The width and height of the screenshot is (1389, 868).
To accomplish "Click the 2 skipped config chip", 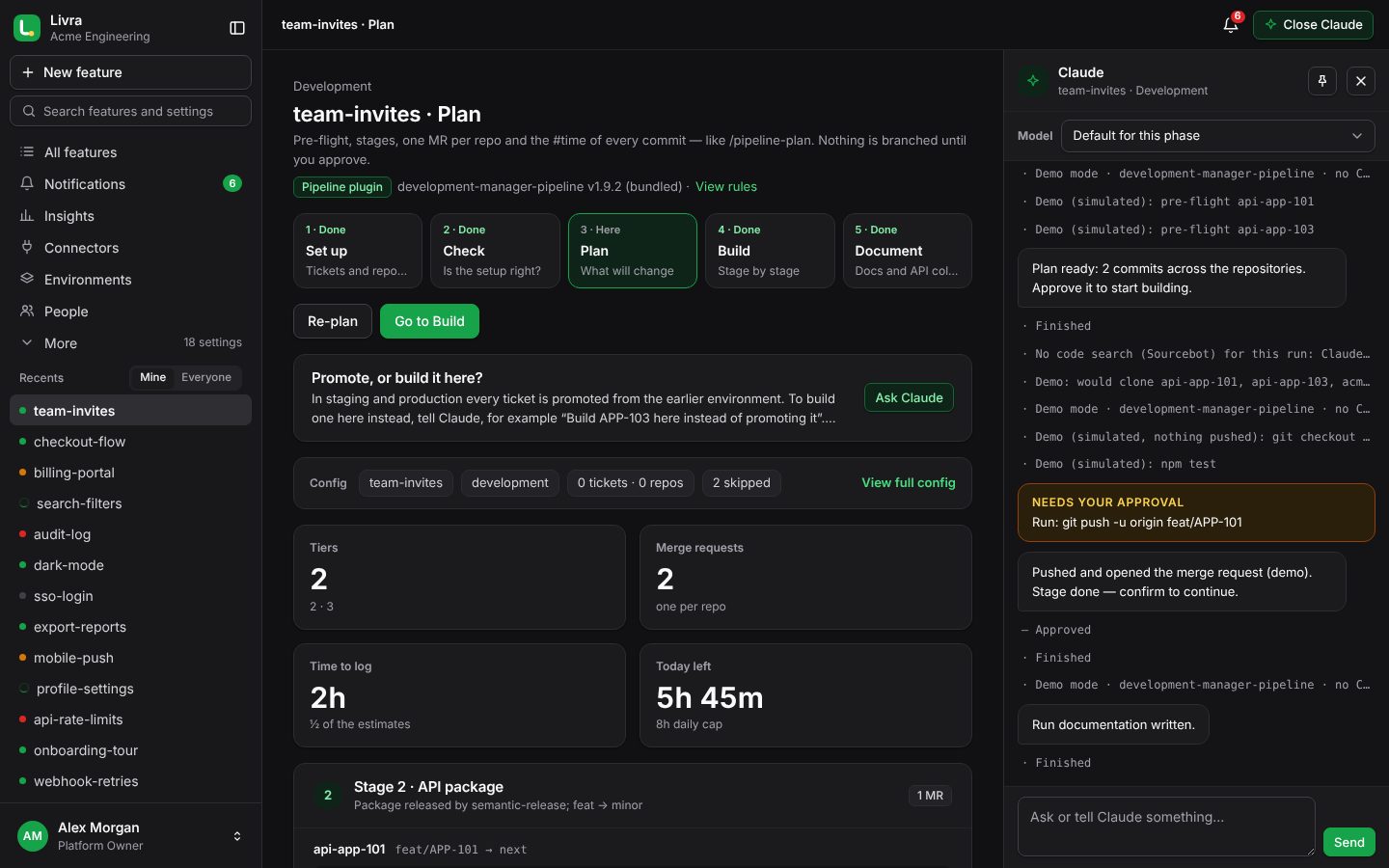I will pyautogui.click(x=741, y=483).
